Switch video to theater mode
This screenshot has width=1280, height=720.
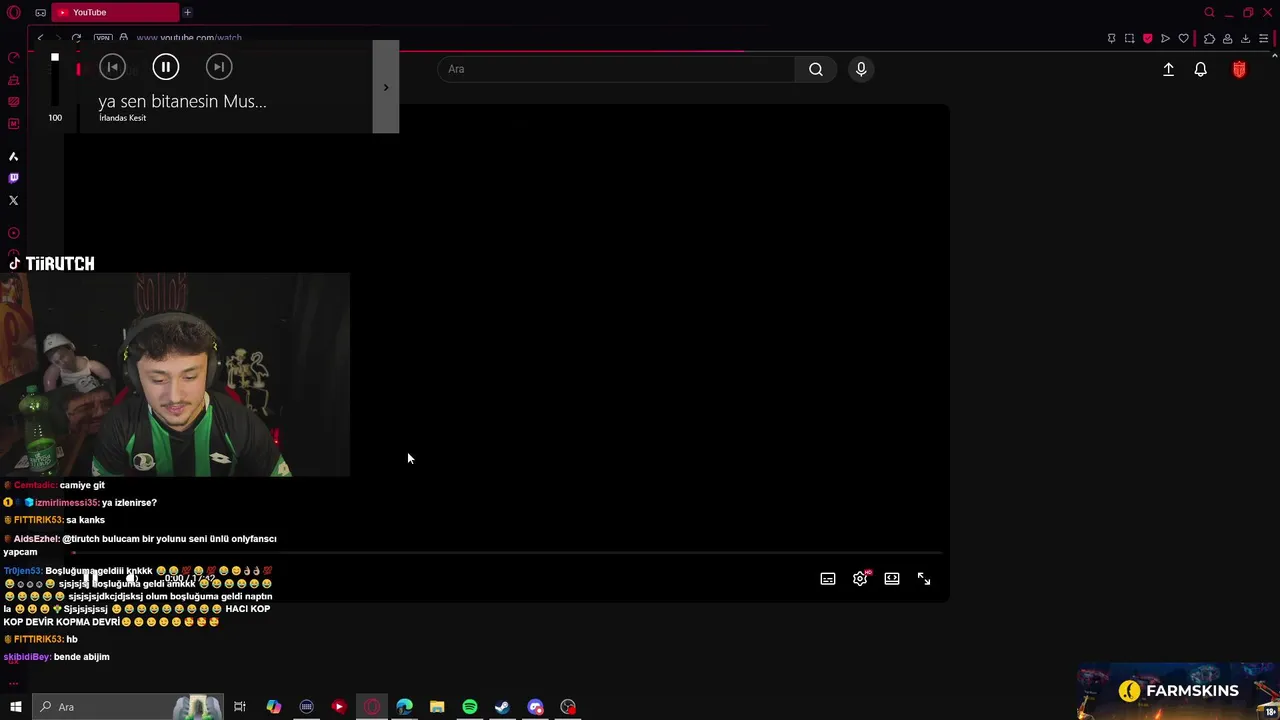click(x=892, y=579)
